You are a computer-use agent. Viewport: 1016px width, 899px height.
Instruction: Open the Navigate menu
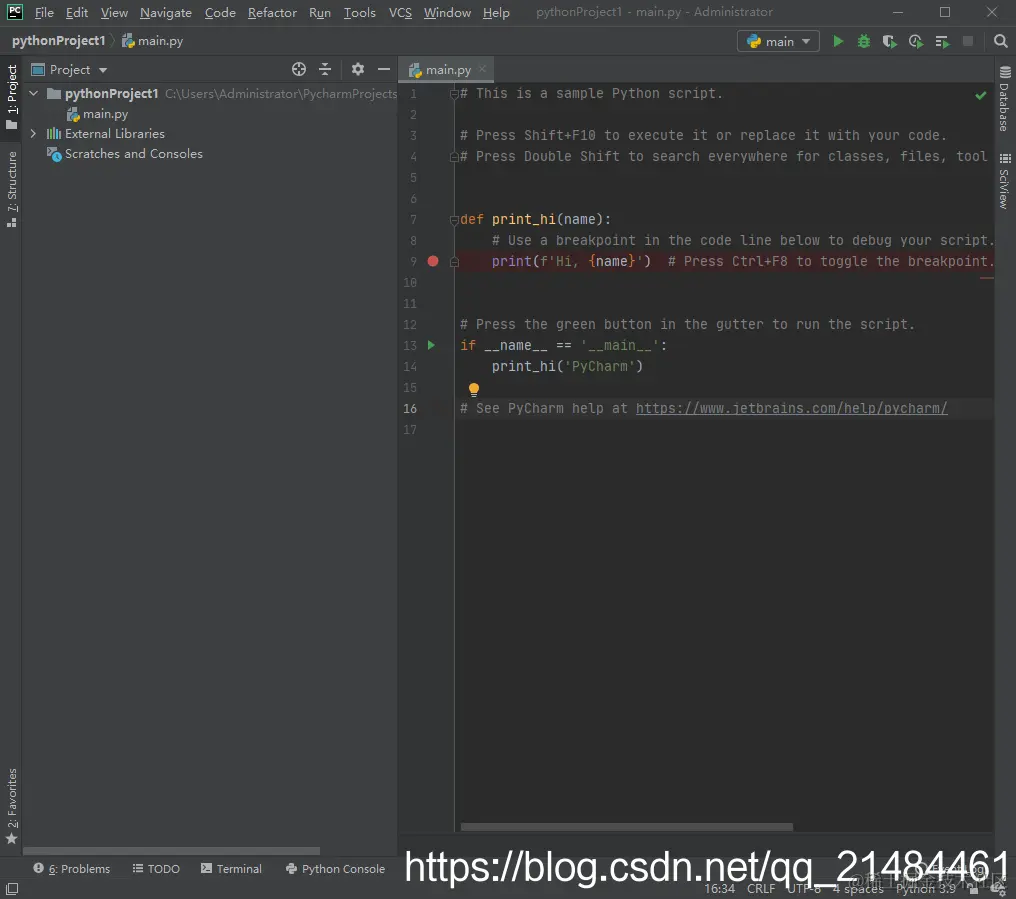(166, 12)
